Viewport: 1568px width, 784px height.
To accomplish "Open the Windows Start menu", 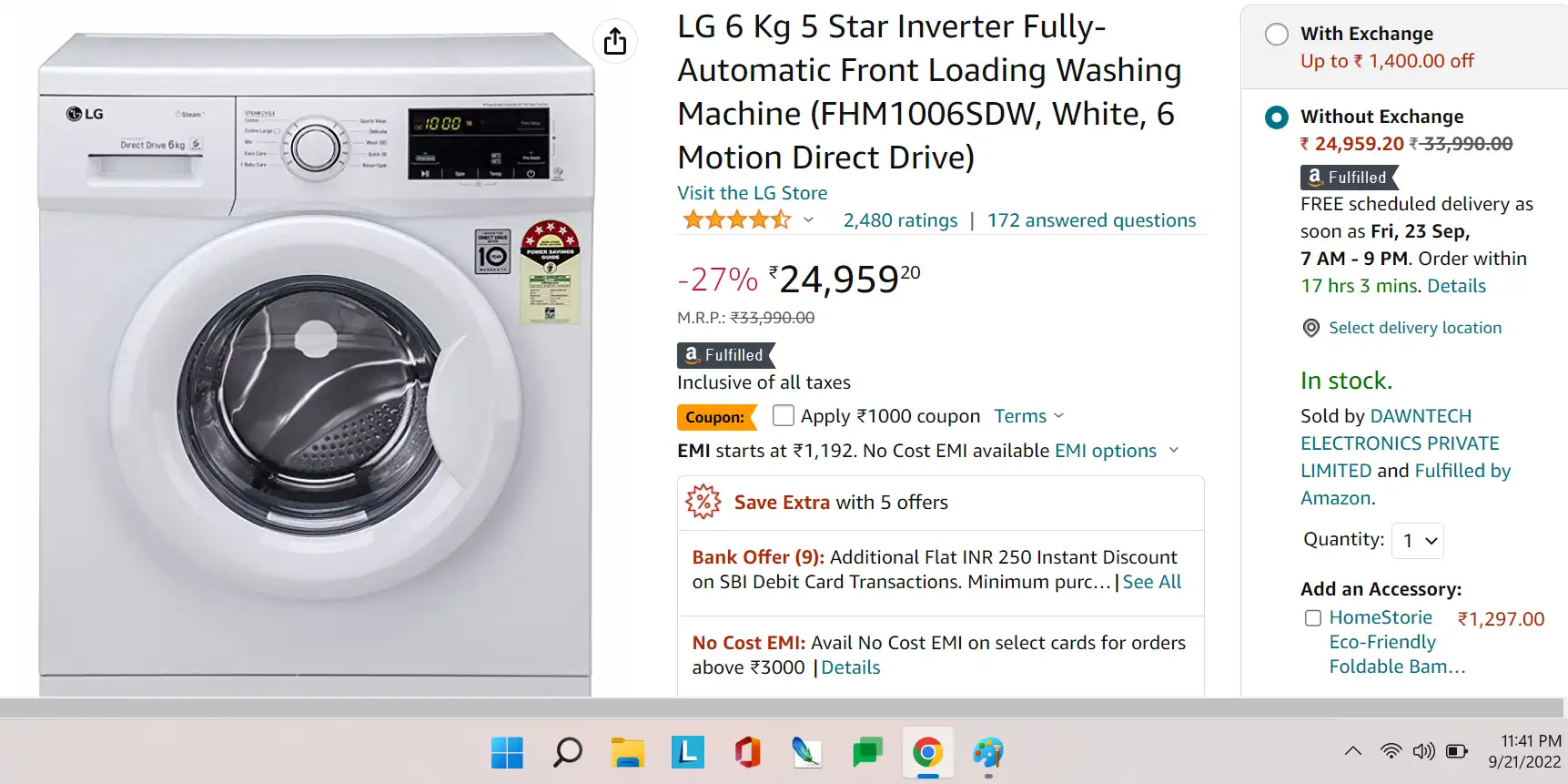I will click(507, 753).
